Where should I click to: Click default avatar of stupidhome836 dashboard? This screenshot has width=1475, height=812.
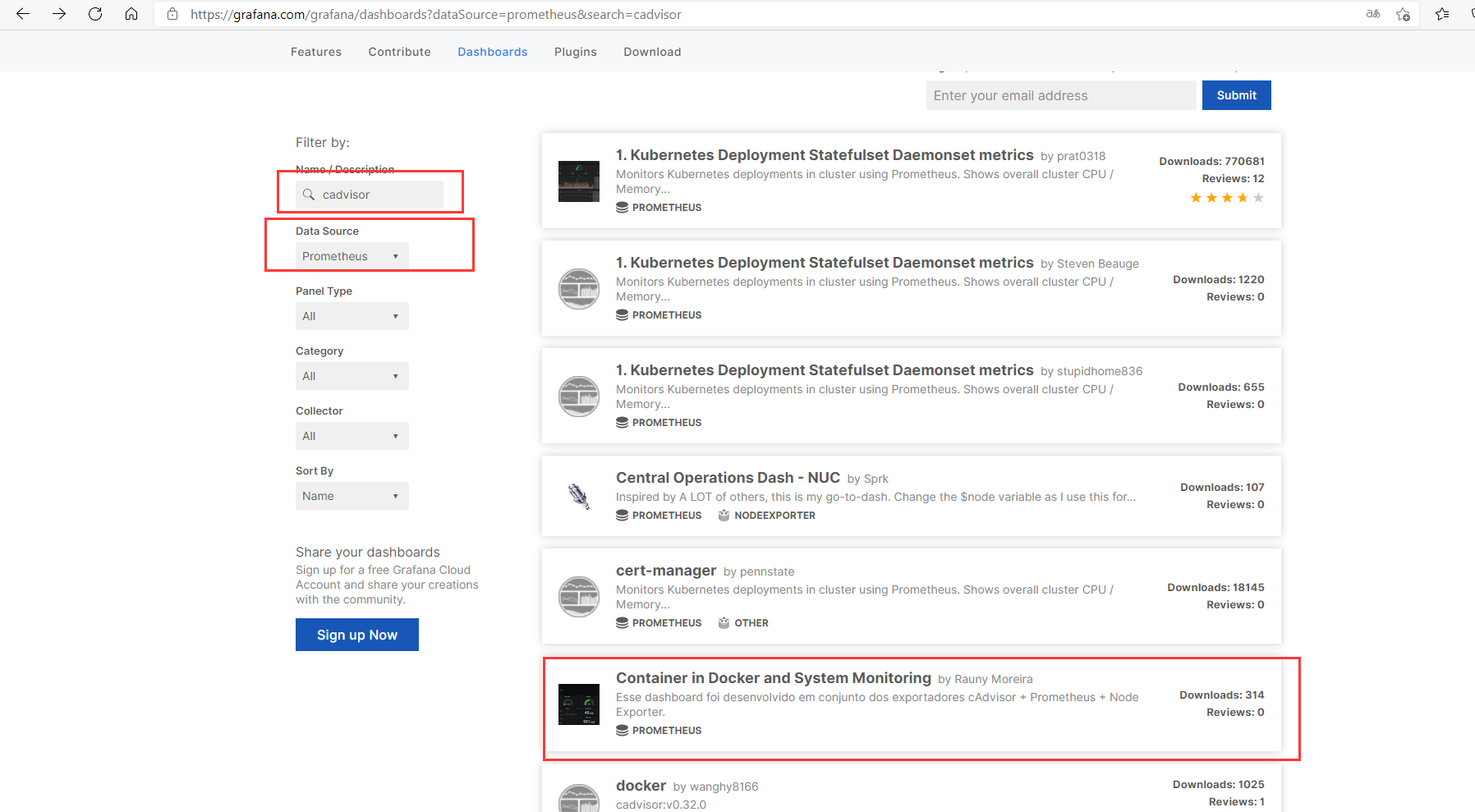click(579, 397)
